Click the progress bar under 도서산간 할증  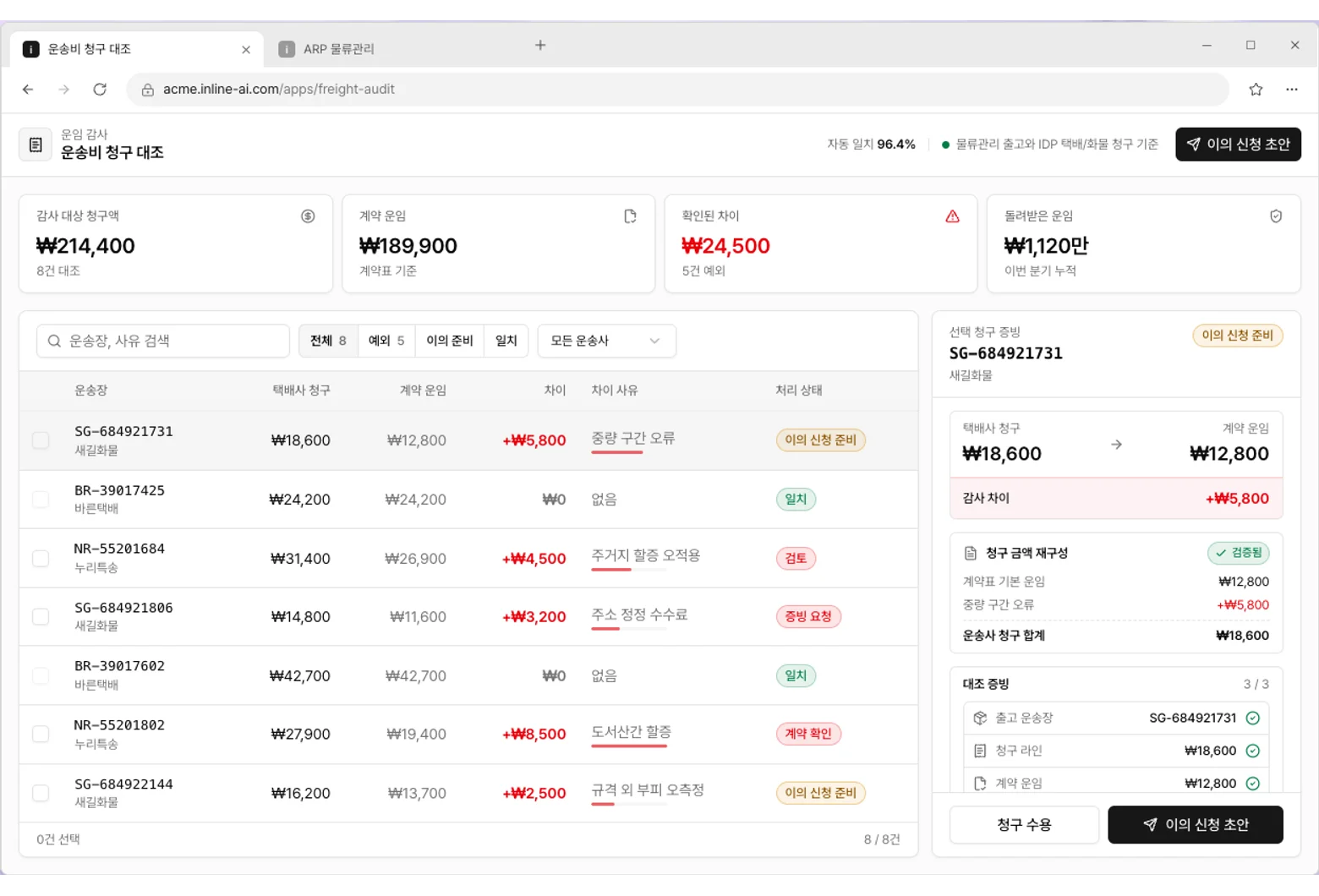(631, 746)
